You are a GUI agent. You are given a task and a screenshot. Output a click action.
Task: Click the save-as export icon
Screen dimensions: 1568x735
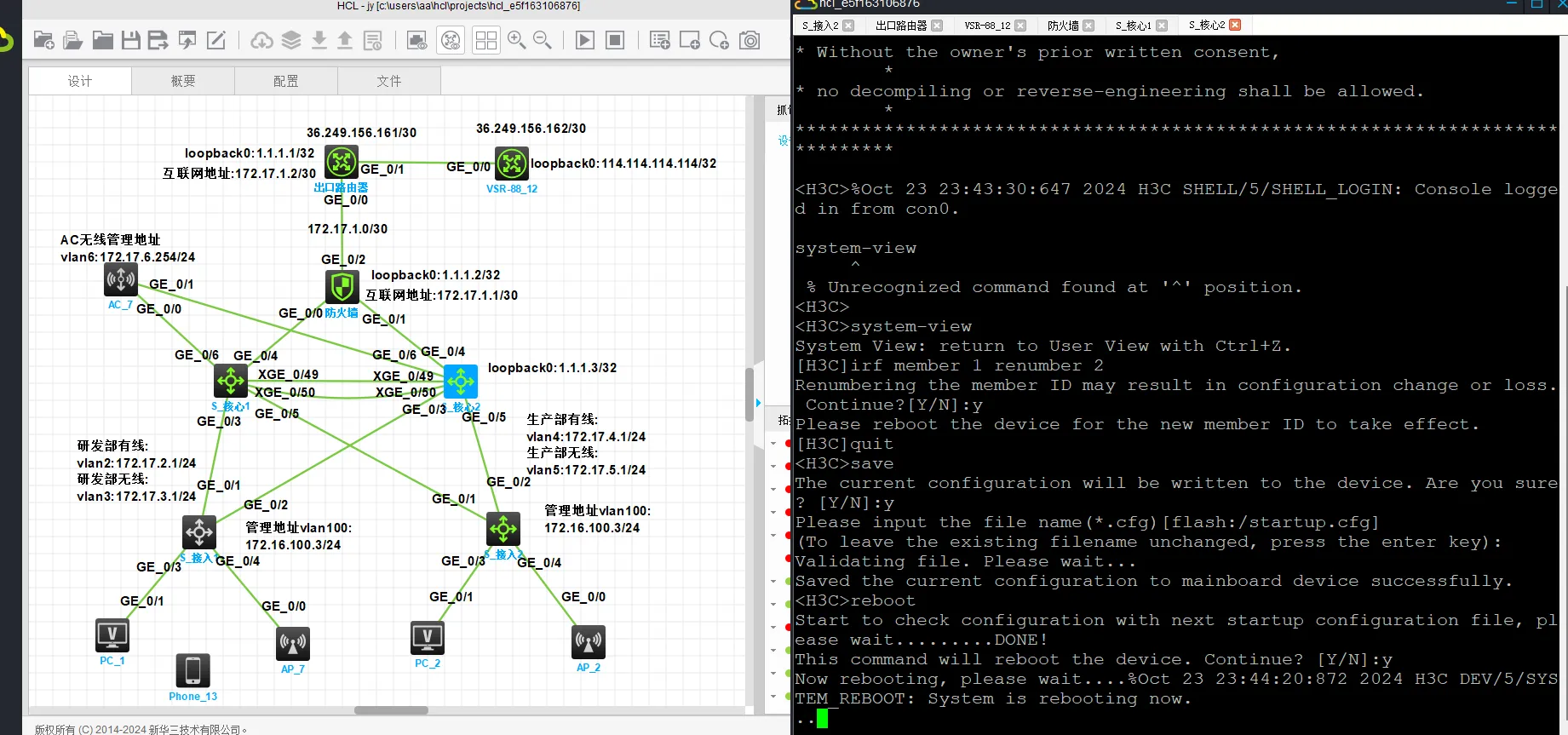click(x=158, y=40)
